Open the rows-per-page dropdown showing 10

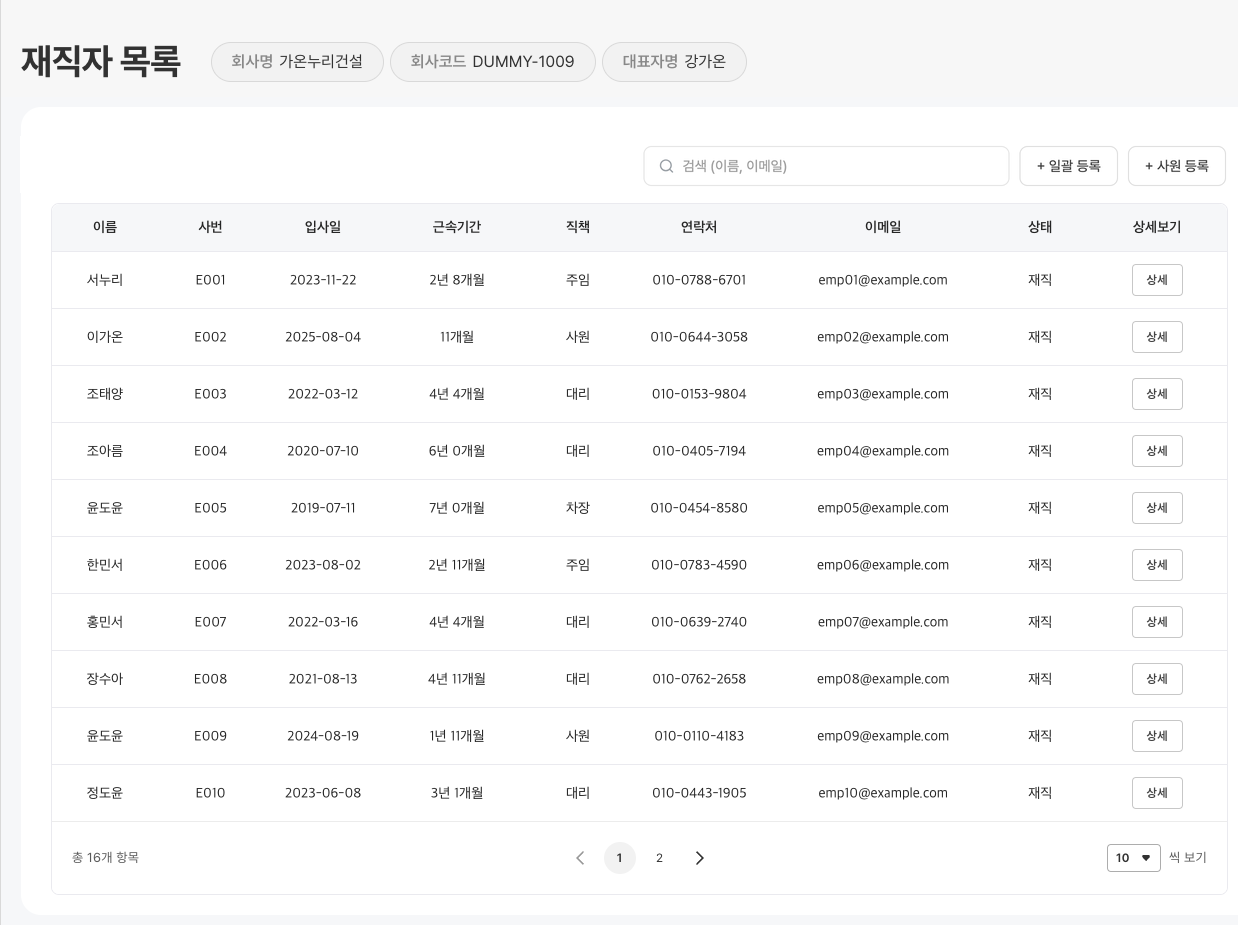1134,858
